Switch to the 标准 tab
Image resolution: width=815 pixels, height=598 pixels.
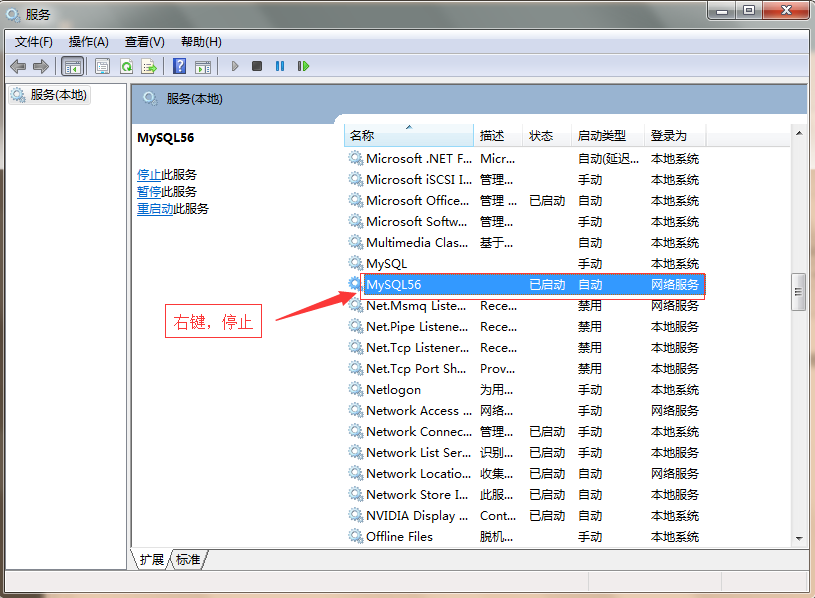click(x=188, y=560)
